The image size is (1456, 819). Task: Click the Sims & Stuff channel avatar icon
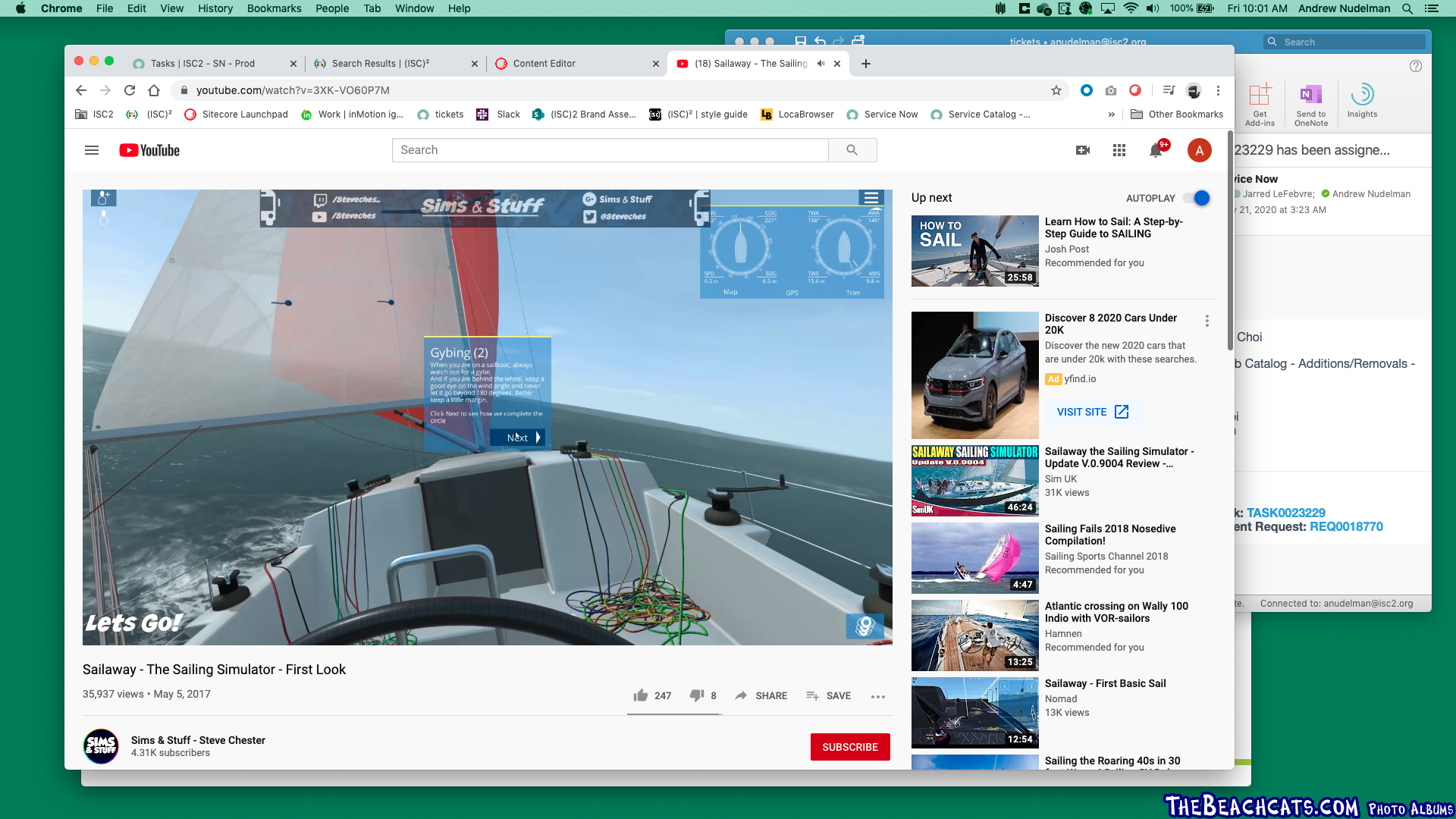point(101,746)
